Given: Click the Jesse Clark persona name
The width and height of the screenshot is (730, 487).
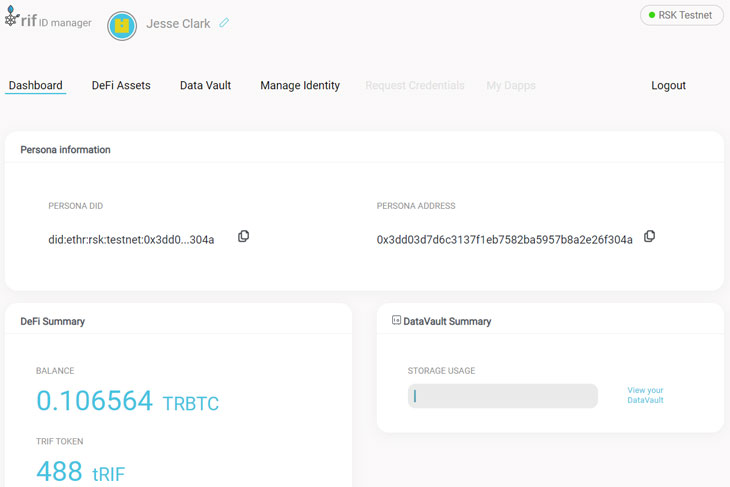Looking at the screenshot, I should coord(178,24).
